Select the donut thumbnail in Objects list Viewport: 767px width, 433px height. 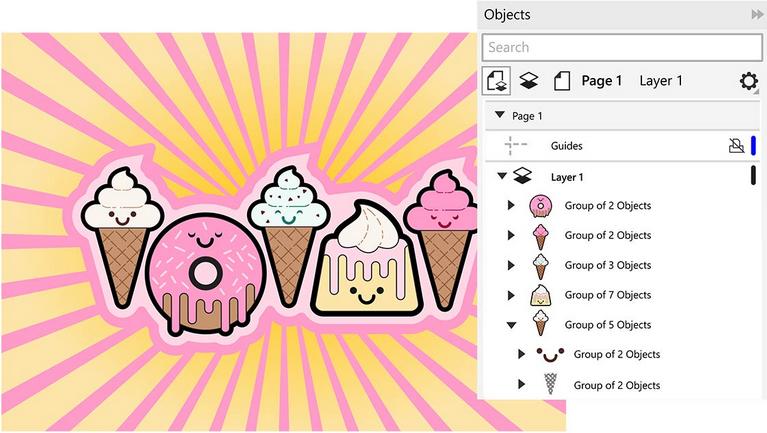tap(541, 206)
